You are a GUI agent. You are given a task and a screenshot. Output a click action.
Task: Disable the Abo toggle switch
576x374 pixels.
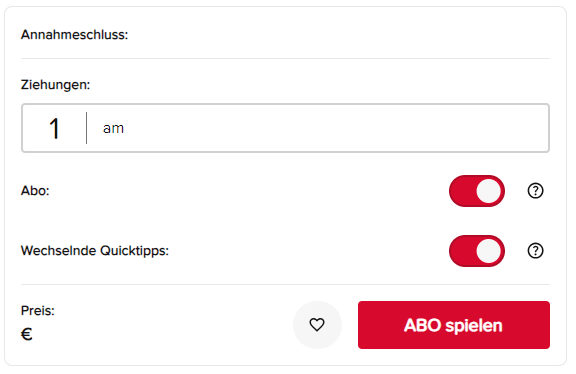coord(476,191)
